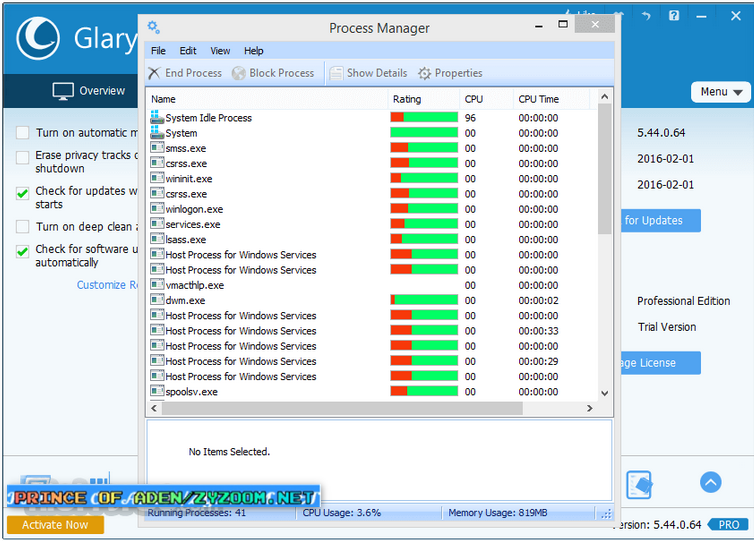Open the View menu
Viewport: 754px width, 541px height.
coord(220,50)
